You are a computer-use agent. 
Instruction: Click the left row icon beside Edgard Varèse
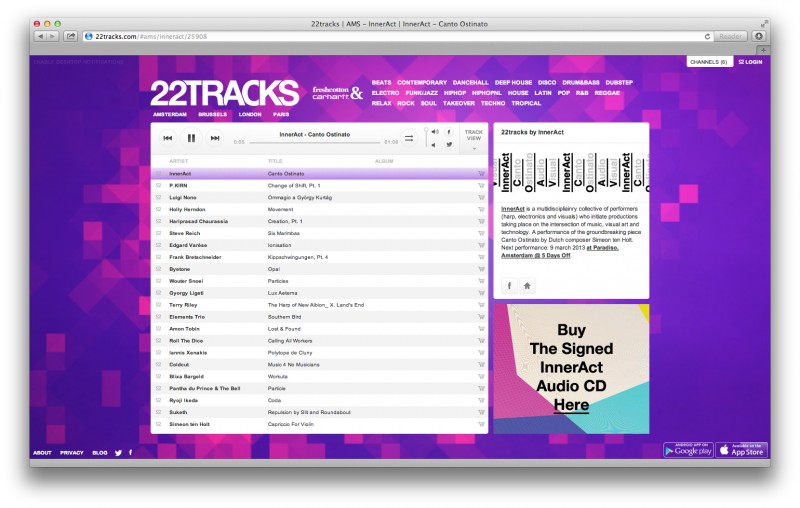pos(159,245)
